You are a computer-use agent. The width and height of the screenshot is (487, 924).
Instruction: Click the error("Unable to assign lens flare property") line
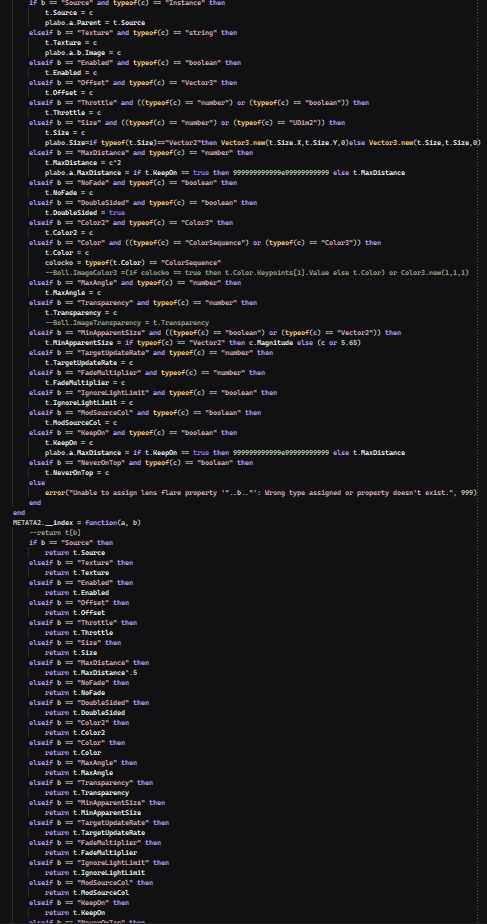click(x=261, y=493)
